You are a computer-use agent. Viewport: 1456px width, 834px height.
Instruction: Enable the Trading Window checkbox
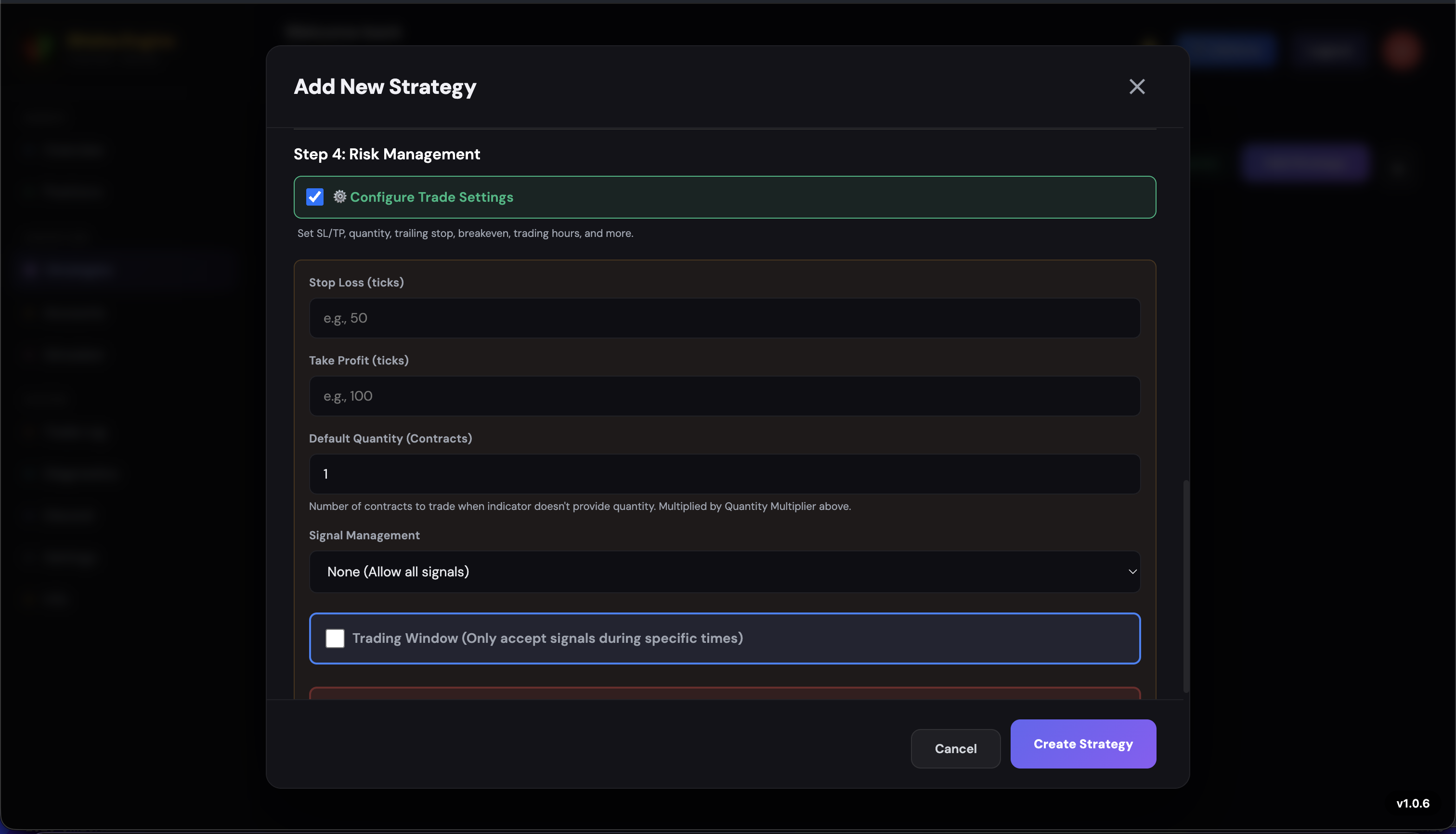[335, 638]
